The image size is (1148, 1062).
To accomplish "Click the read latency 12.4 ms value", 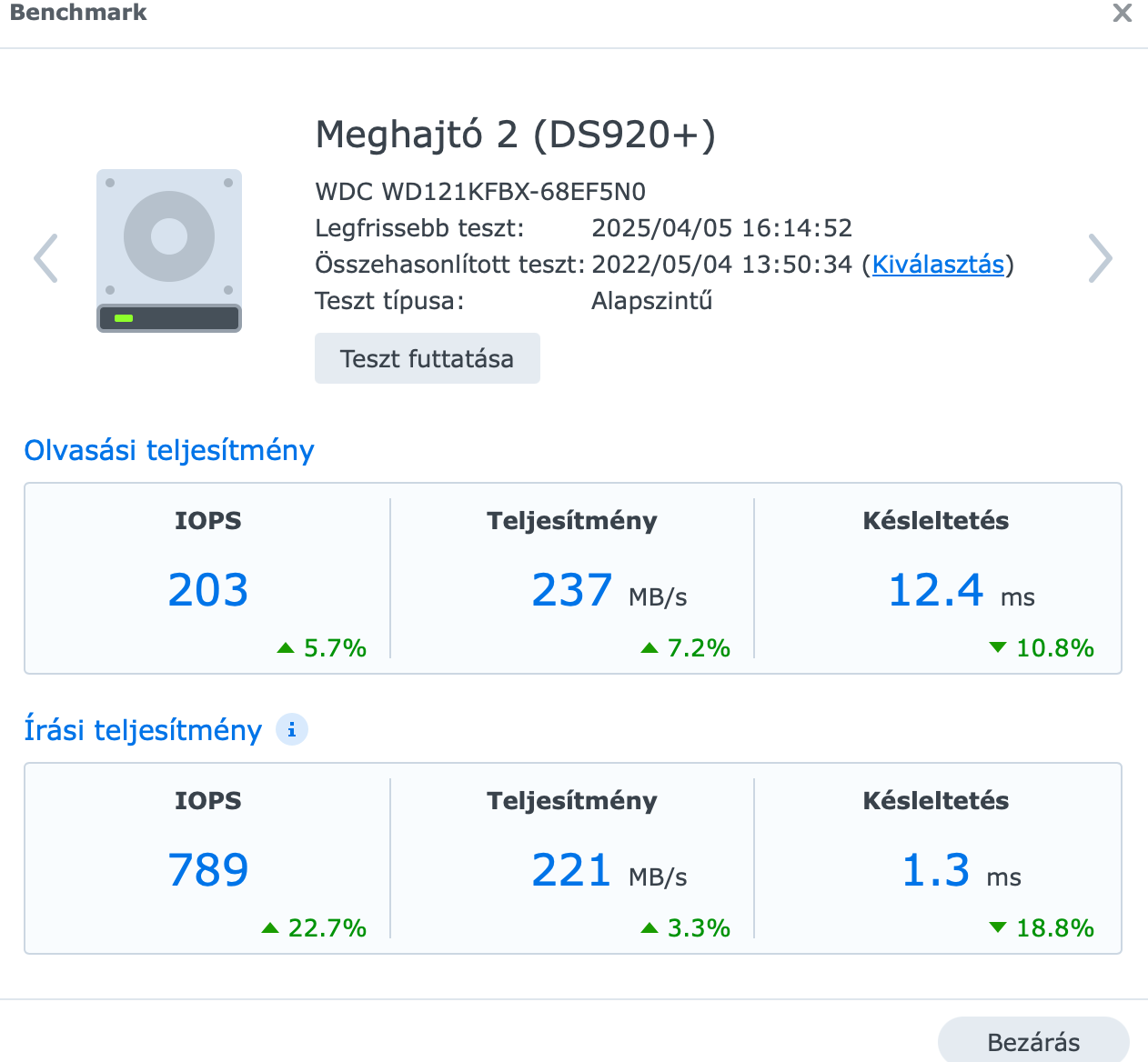I will (x=962, y=591).
